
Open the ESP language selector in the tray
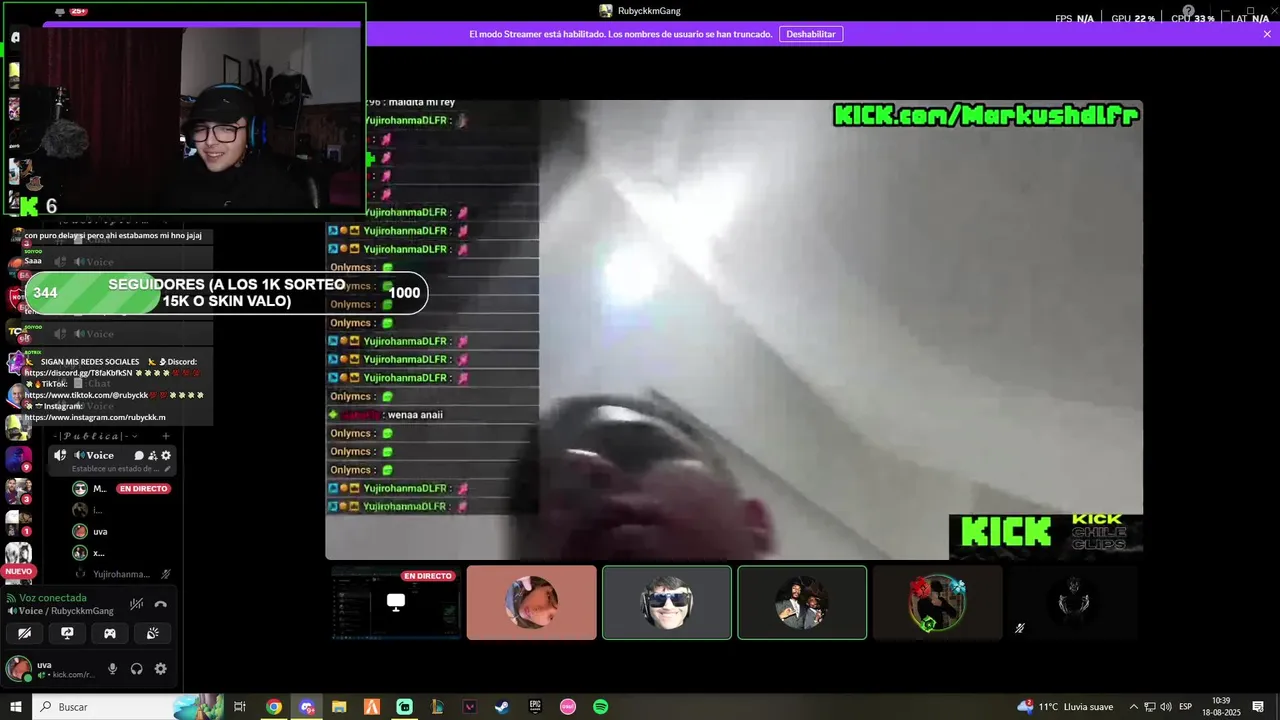click(x=1185, y=707)
